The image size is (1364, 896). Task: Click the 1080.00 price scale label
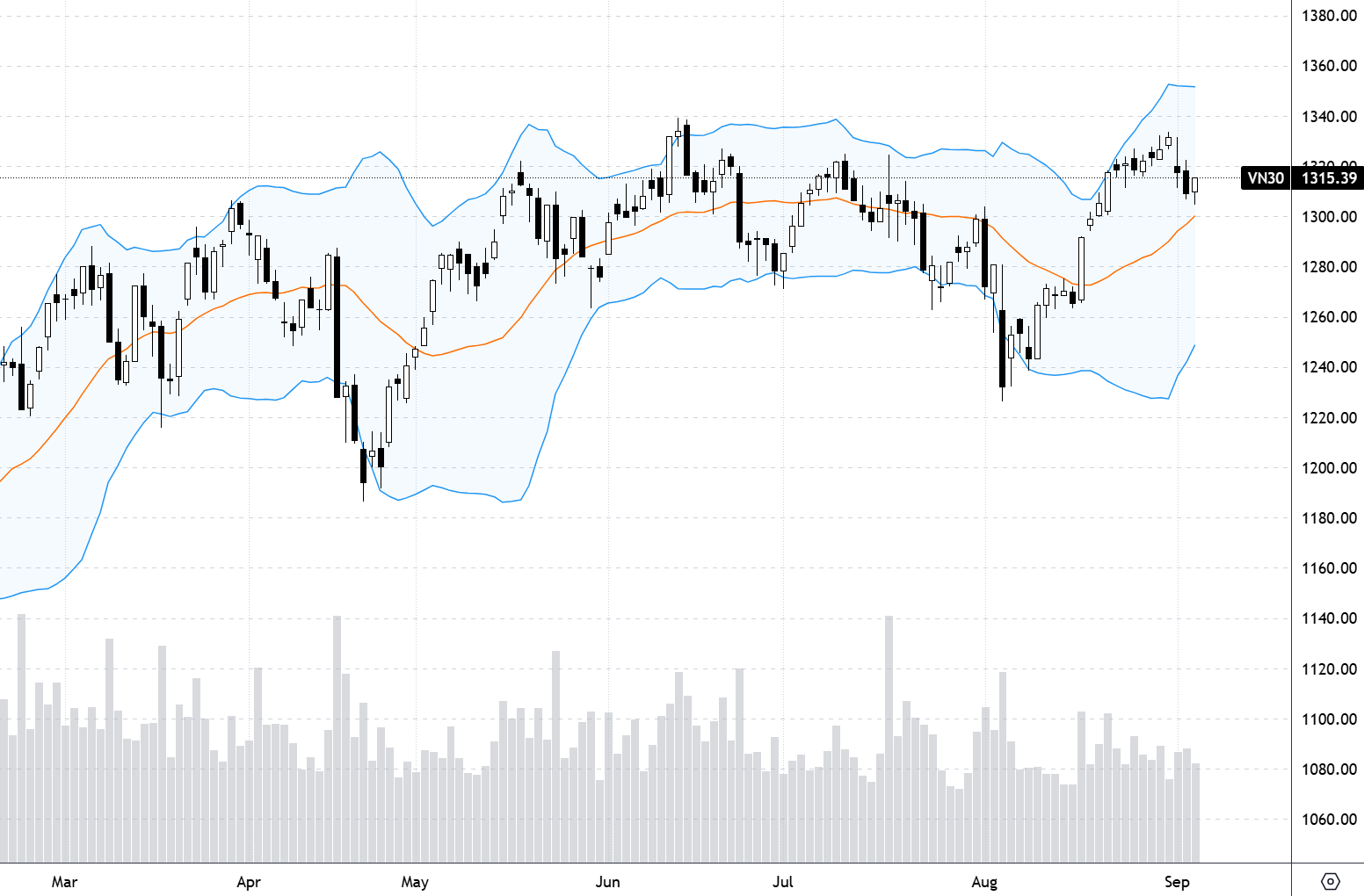coord(1329,770)
